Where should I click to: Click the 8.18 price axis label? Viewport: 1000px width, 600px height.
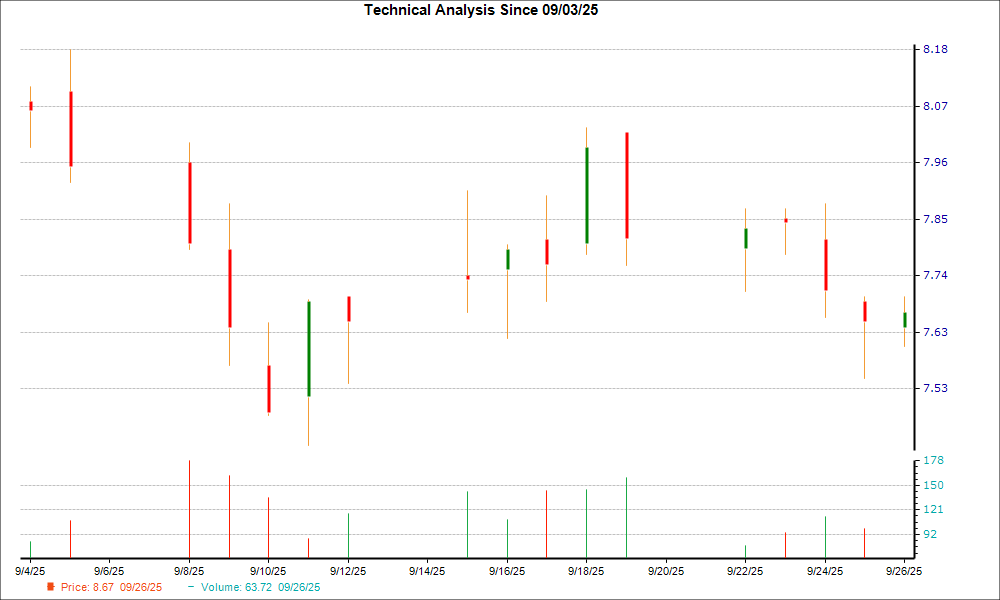pos(934,49)
